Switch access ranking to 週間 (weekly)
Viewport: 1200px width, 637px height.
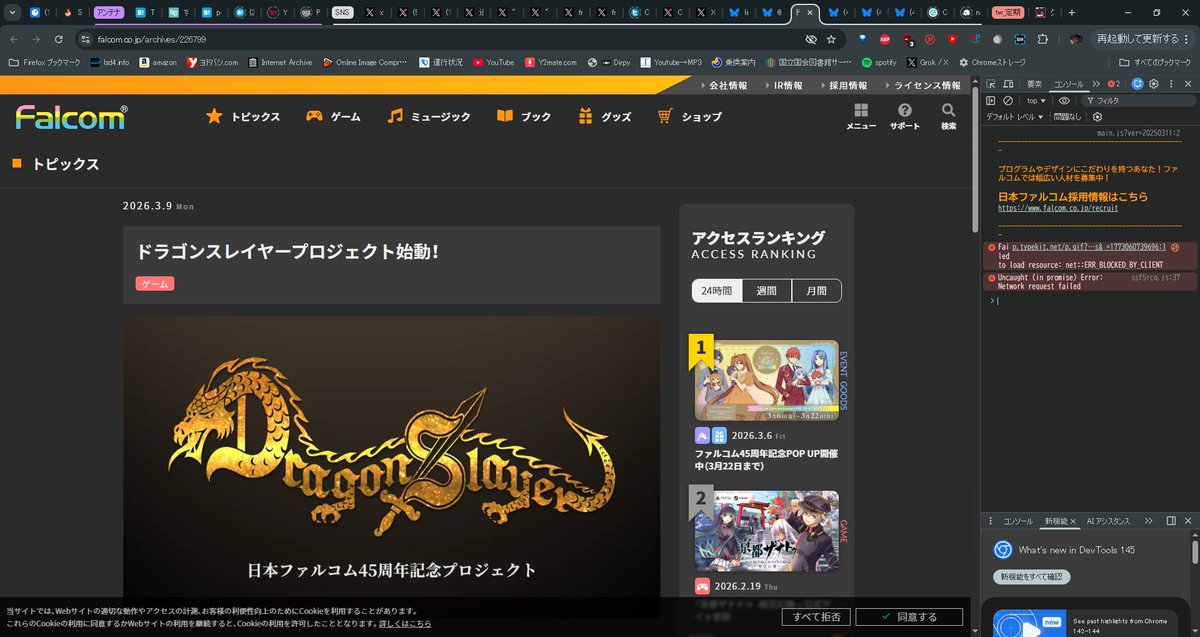766,290
